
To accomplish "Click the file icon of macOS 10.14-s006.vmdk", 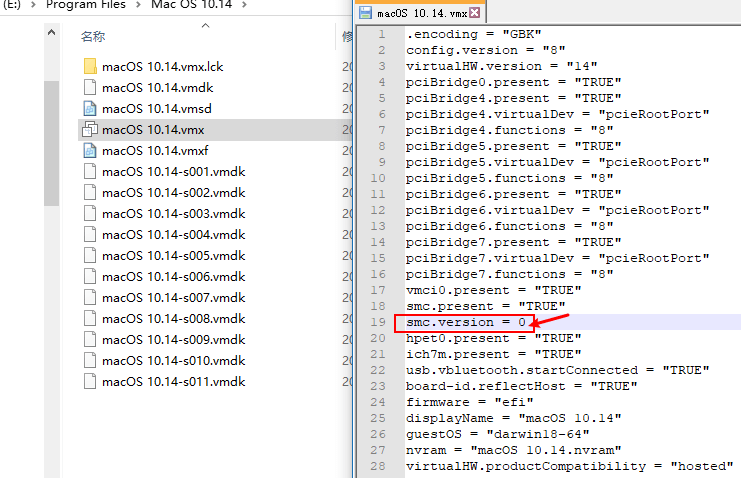I will (90, 276).
